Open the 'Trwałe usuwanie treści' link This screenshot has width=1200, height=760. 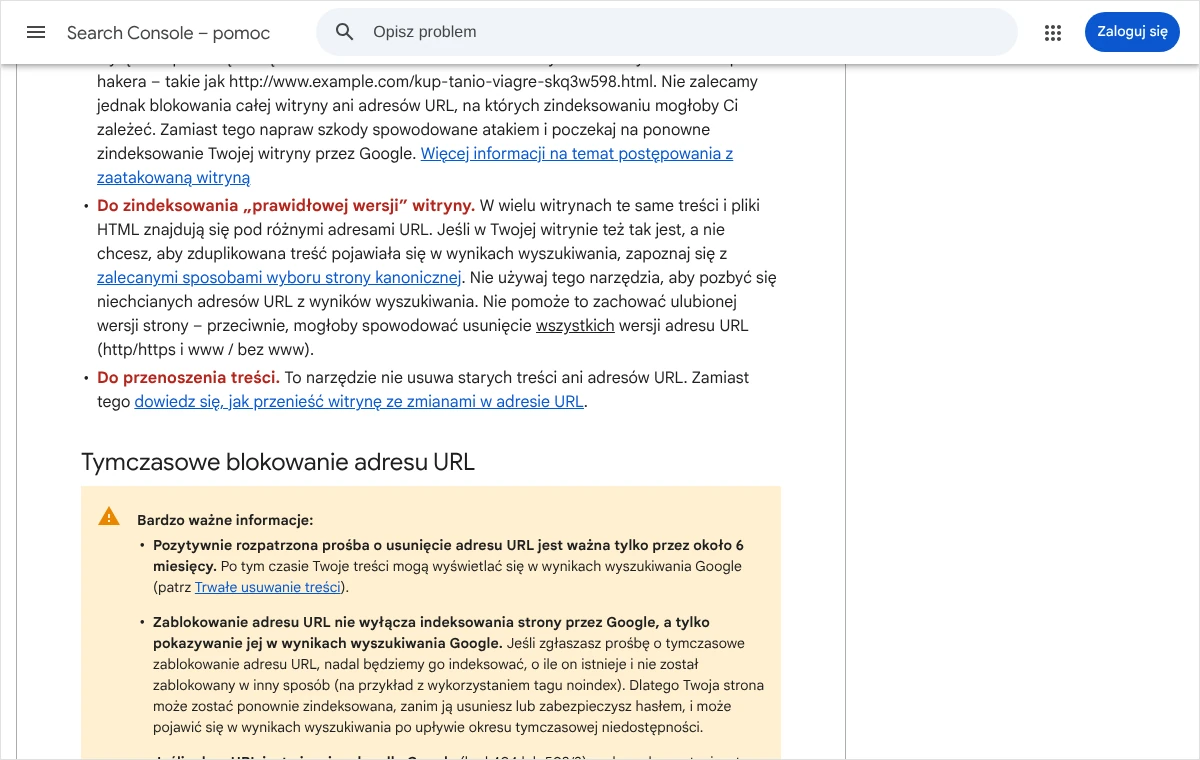point(268,588)
